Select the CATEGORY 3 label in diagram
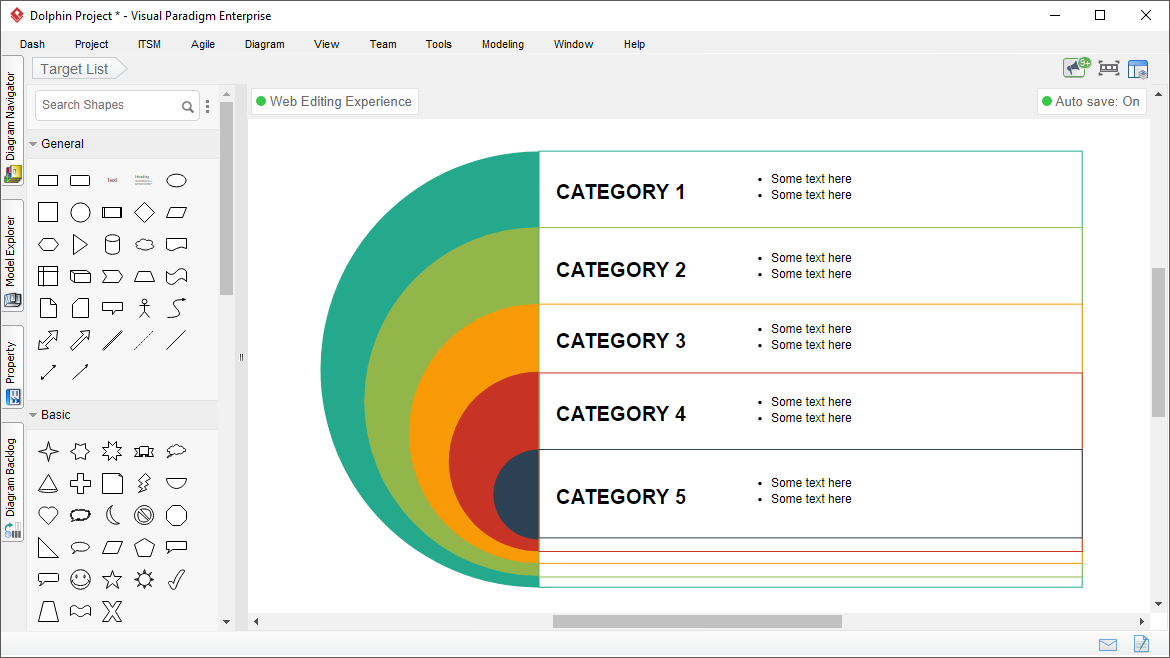Screen dimensions: 1170x658 pyautogui.click(x=620, y=341)
